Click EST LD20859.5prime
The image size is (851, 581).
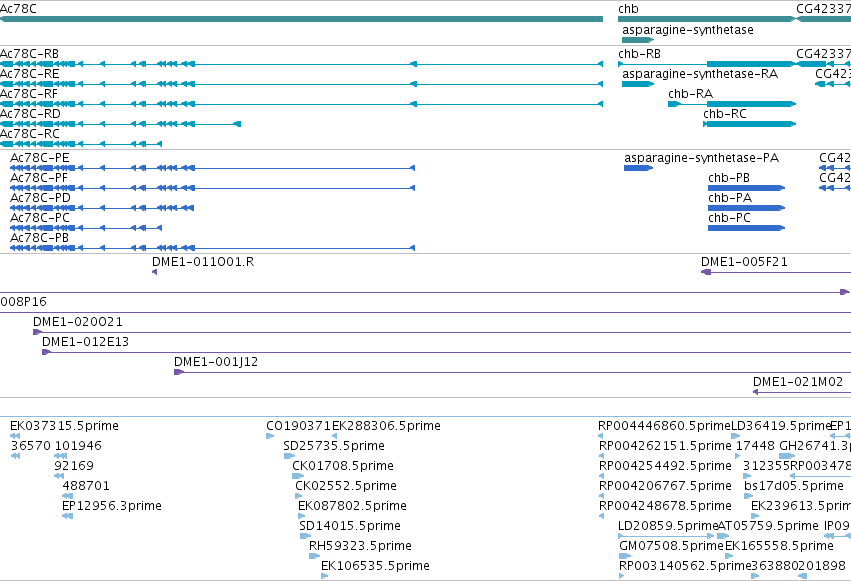(666, 536)
